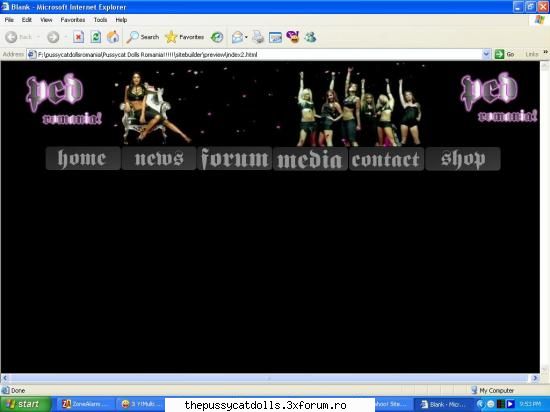Open the home navigation button on page

click(x=83, y=159)
